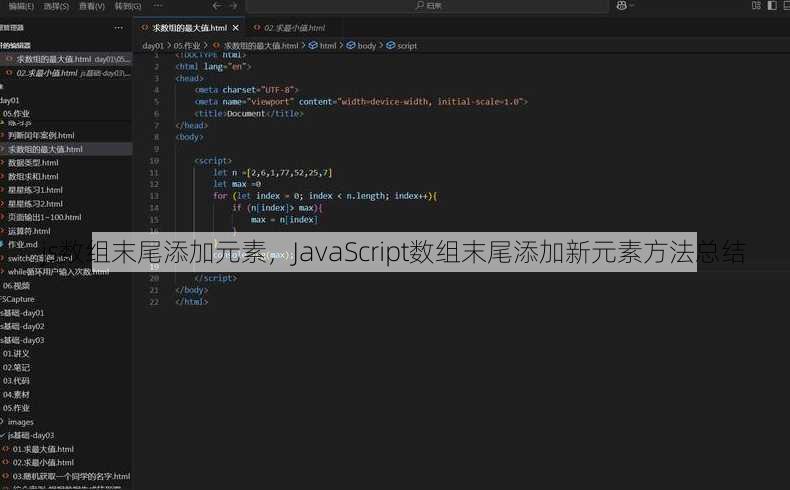Show more menus via title bar ellipsis
The image size is (790, 490).
(x=158, y=6)
